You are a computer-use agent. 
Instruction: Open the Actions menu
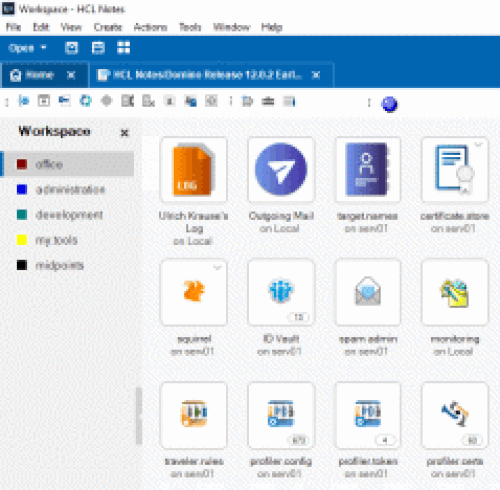pos(150,27)
